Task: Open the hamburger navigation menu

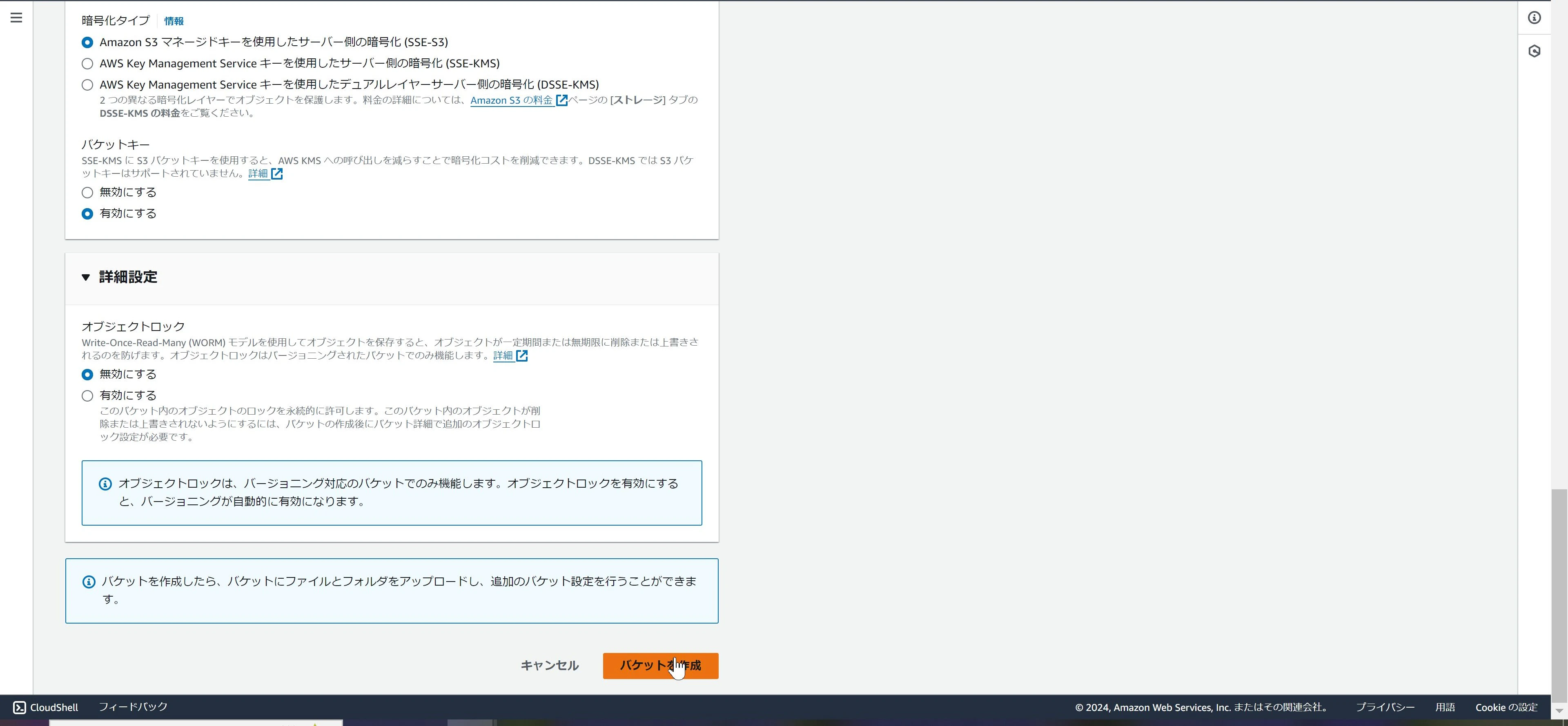Action: (16, 18)
